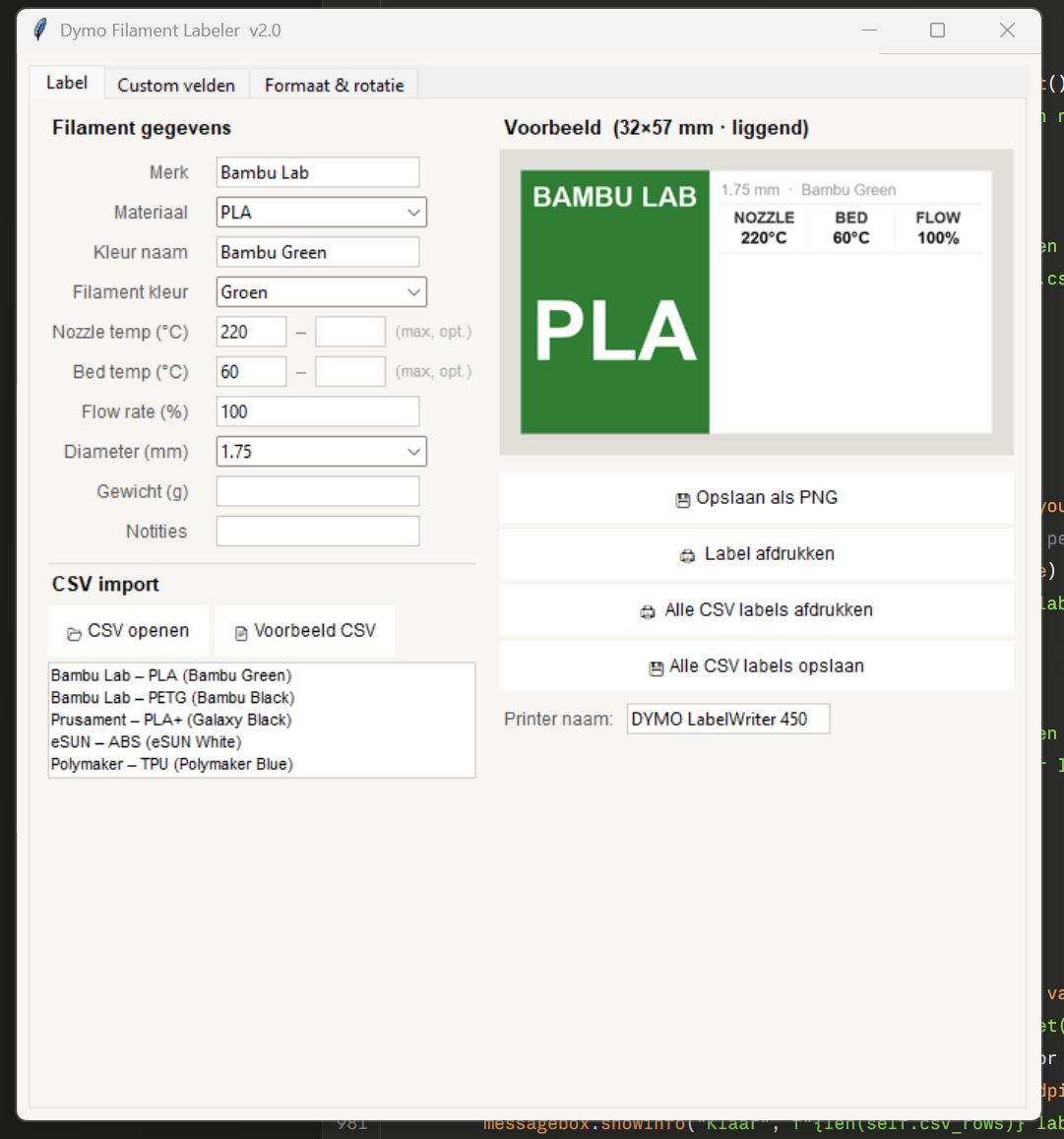Select Bambu Lab – PLA (Bambu Green) row
1064x1139 pixels.
[262, 675]
